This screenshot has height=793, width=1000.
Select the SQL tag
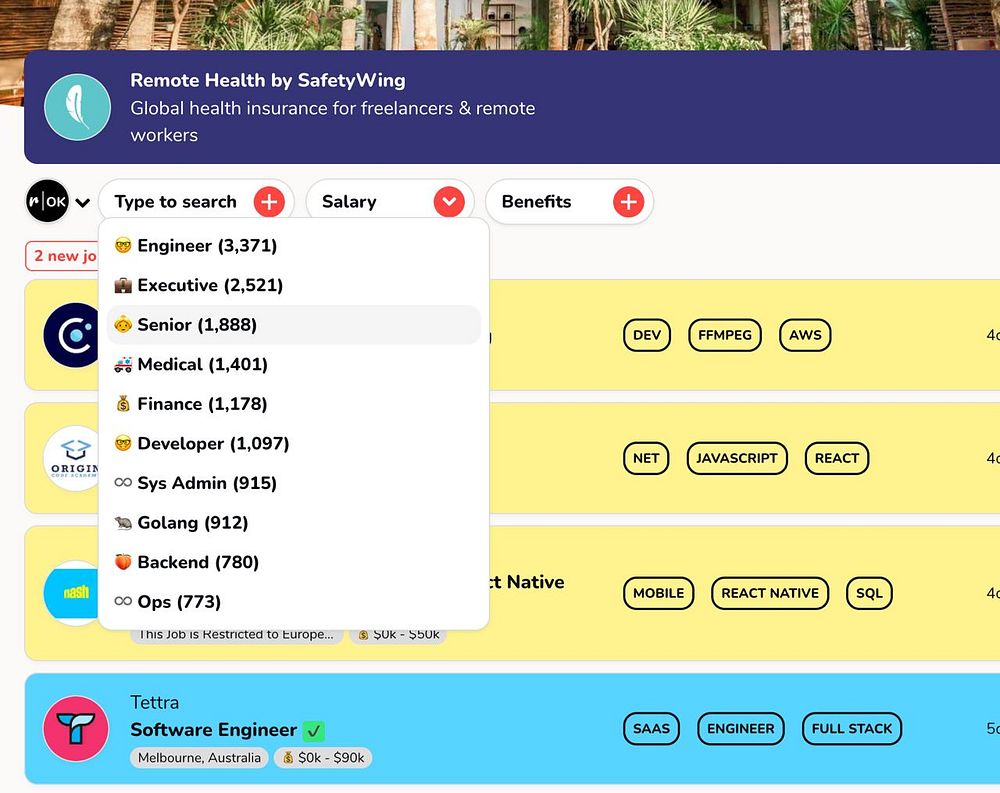click(x=869, y=593)
